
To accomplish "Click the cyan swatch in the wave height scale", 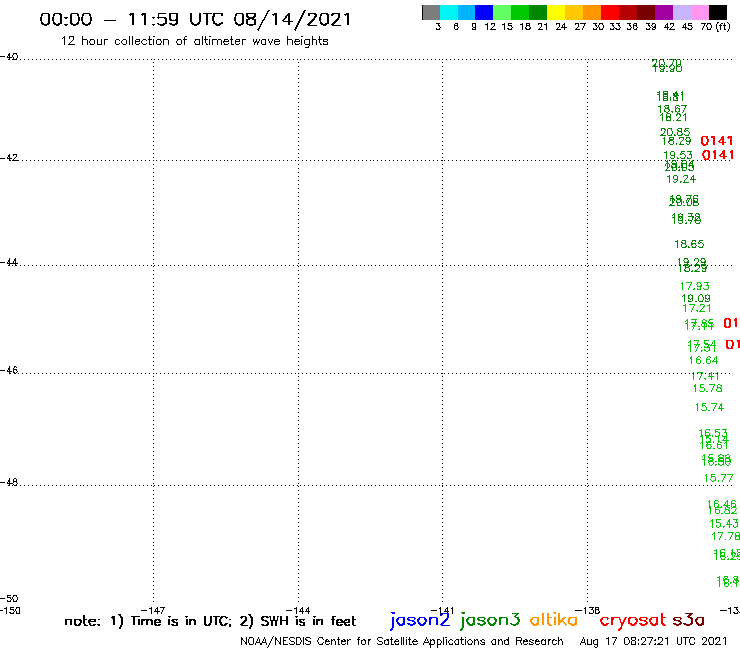I will (x=448, y=12).
